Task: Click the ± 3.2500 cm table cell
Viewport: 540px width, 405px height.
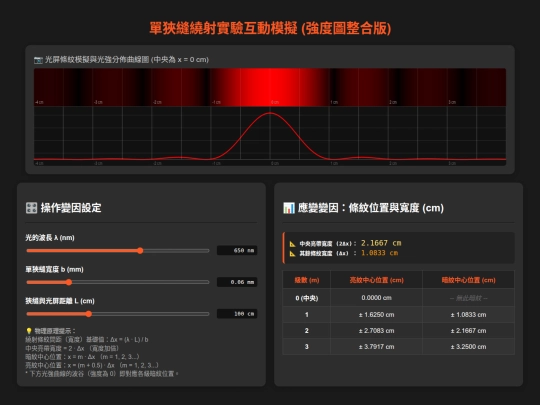Action: [x=468, y=347]
